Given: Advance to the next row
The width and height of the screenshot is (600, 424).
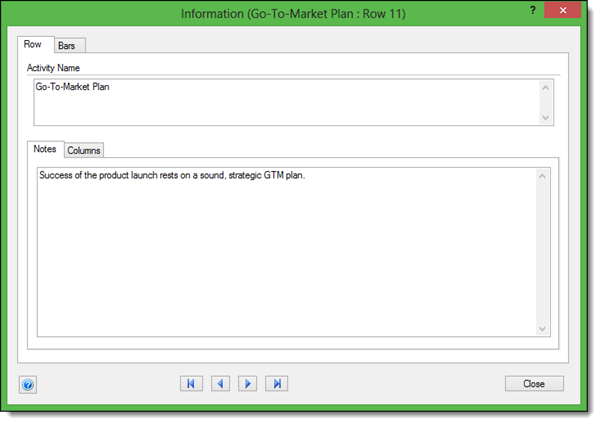Looking at the screenshot, I should pos(248,383).
